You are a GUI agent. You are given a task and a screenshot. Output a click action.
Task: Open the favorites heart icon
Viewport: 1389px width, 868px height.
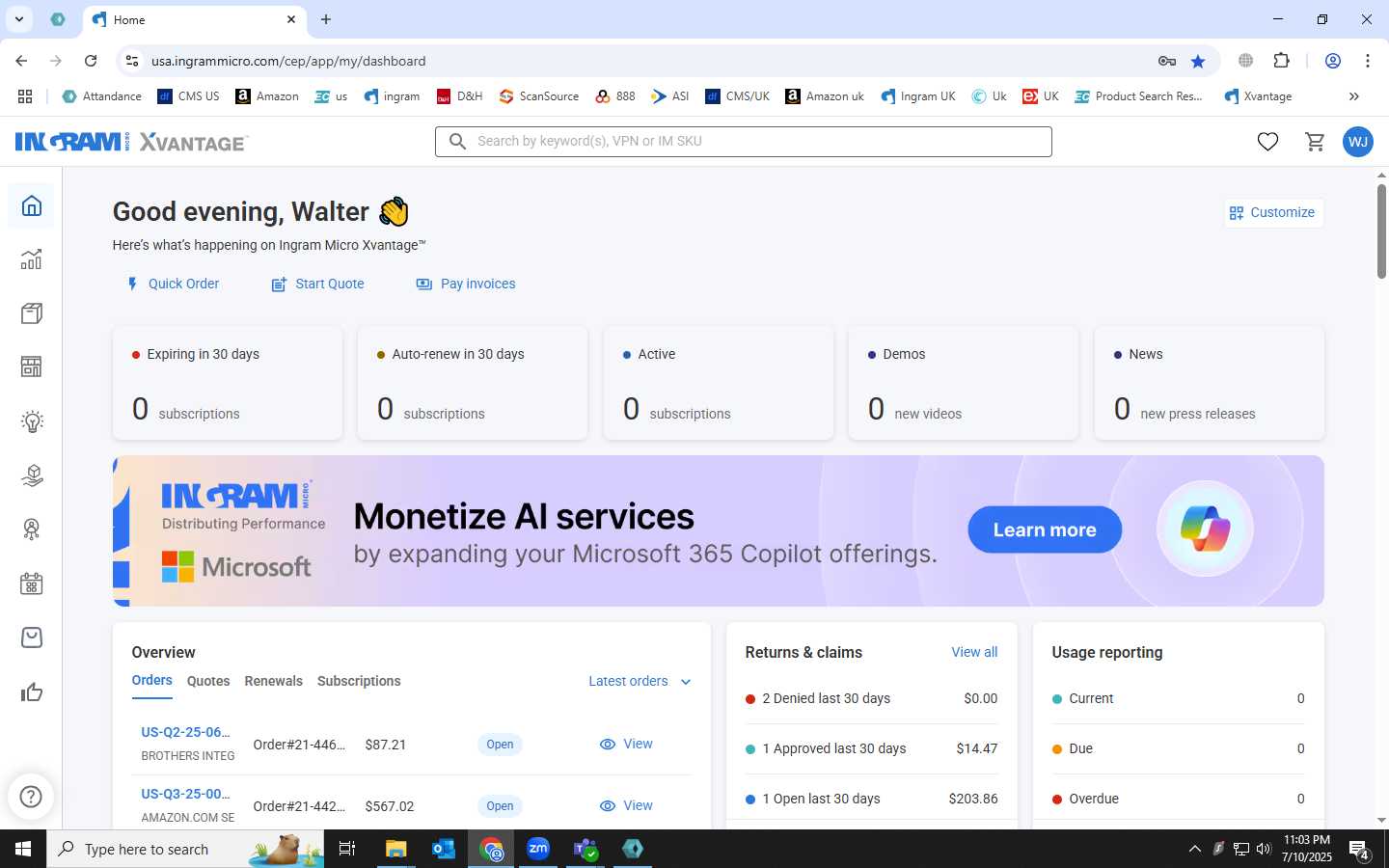click(x=1267, y=142)
